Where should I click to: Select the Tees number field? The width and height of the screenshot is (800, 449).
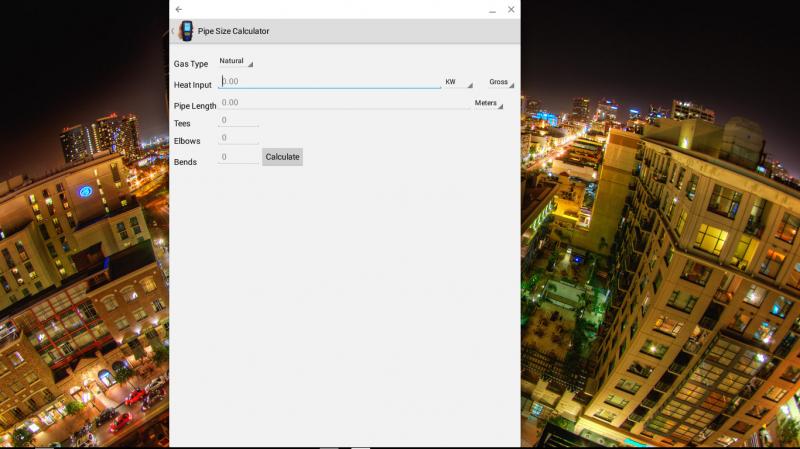238,120
